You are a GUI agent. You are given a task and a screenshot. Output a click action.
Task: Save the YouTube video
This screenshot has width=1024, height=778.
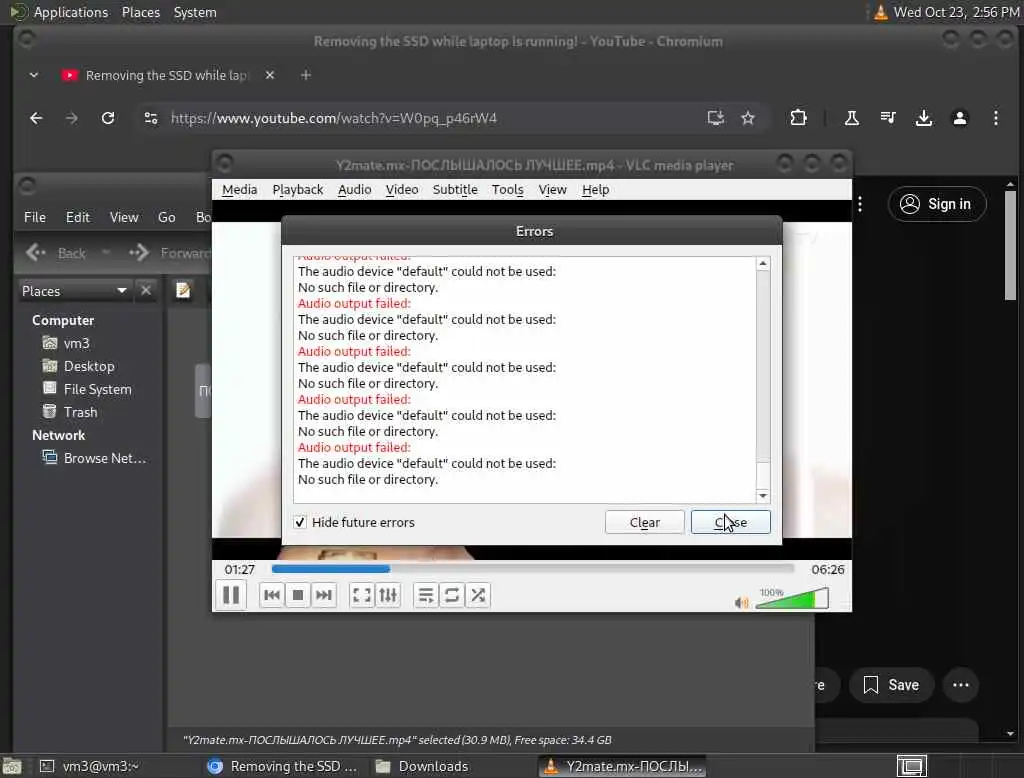[891, 685]
